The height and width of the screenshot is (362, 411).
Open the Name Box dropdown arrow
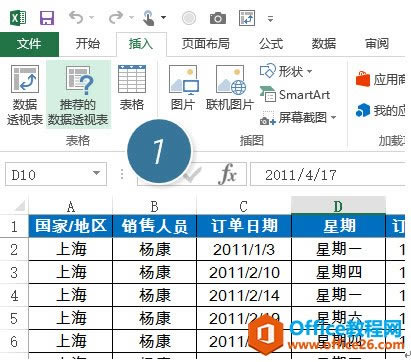(x=96, y=173)
